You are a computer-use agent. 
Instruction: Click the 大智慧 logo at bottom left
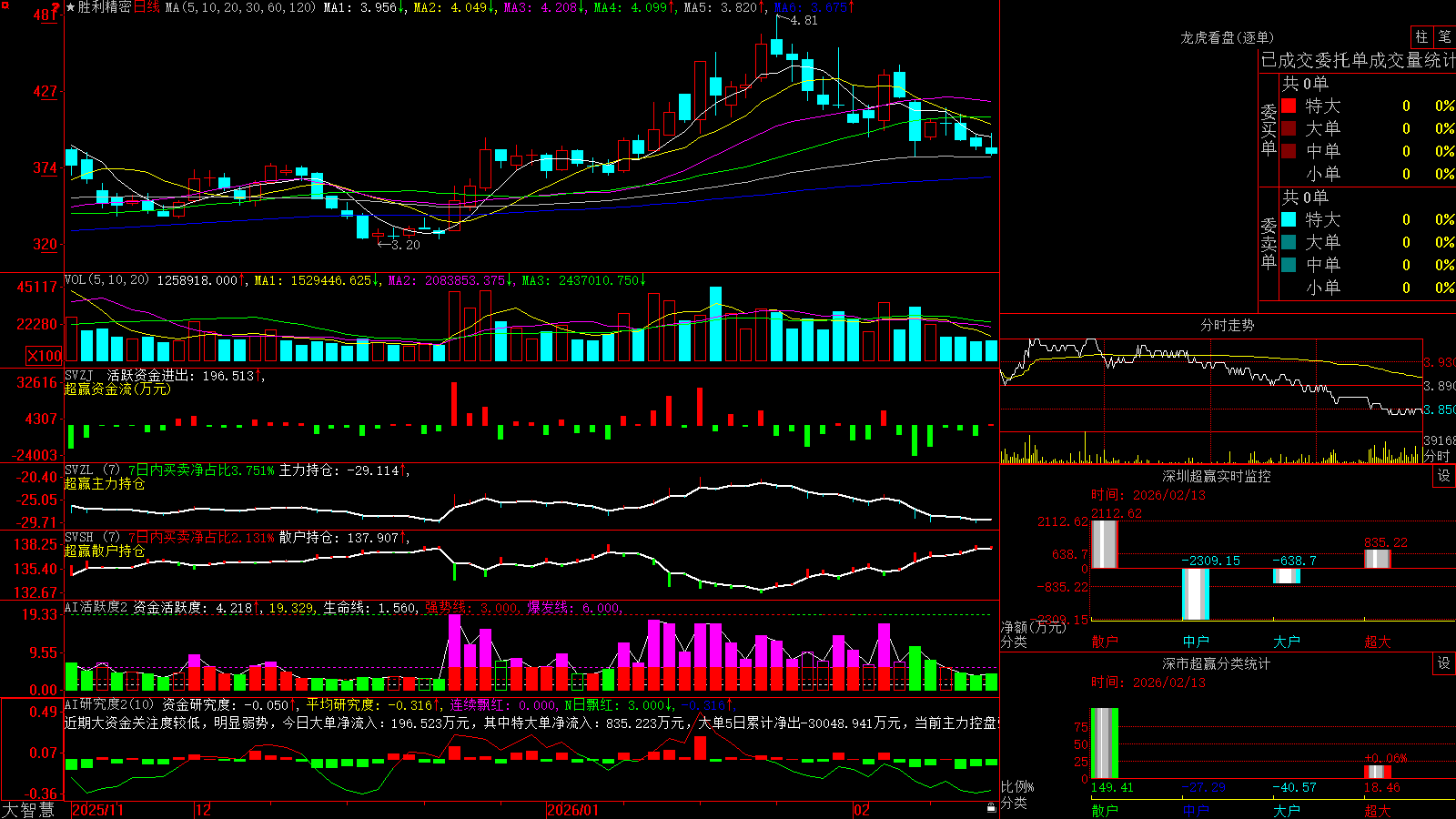28,809
